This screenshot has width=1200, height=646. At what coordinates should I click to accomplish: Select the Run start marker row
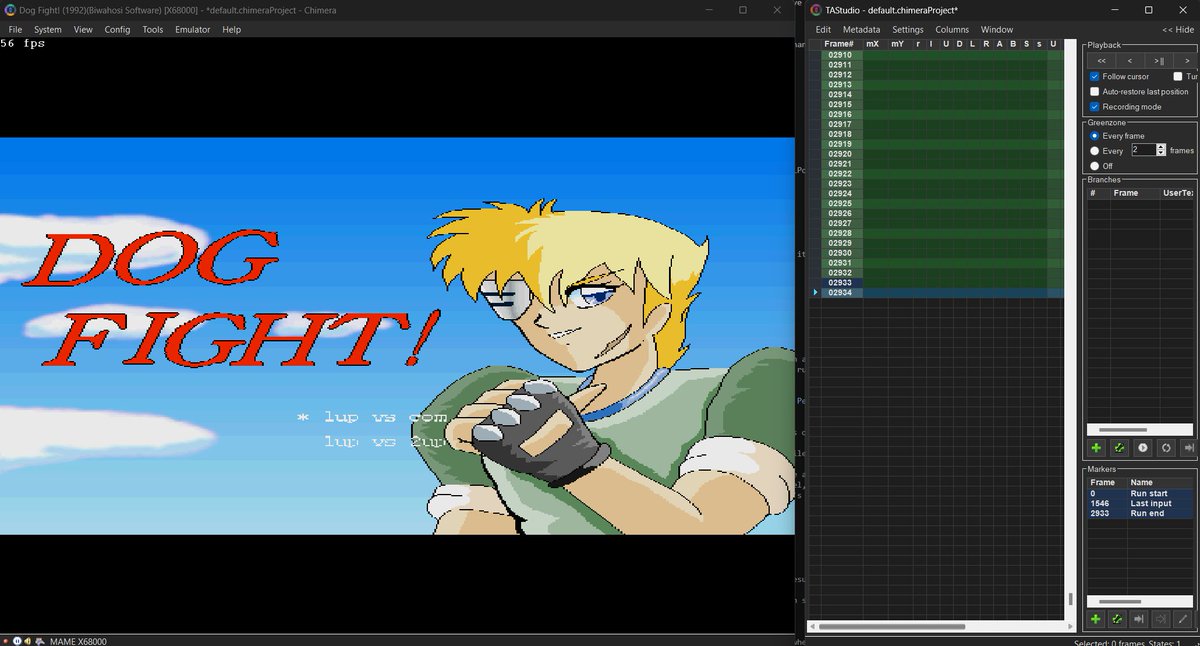1140,493
